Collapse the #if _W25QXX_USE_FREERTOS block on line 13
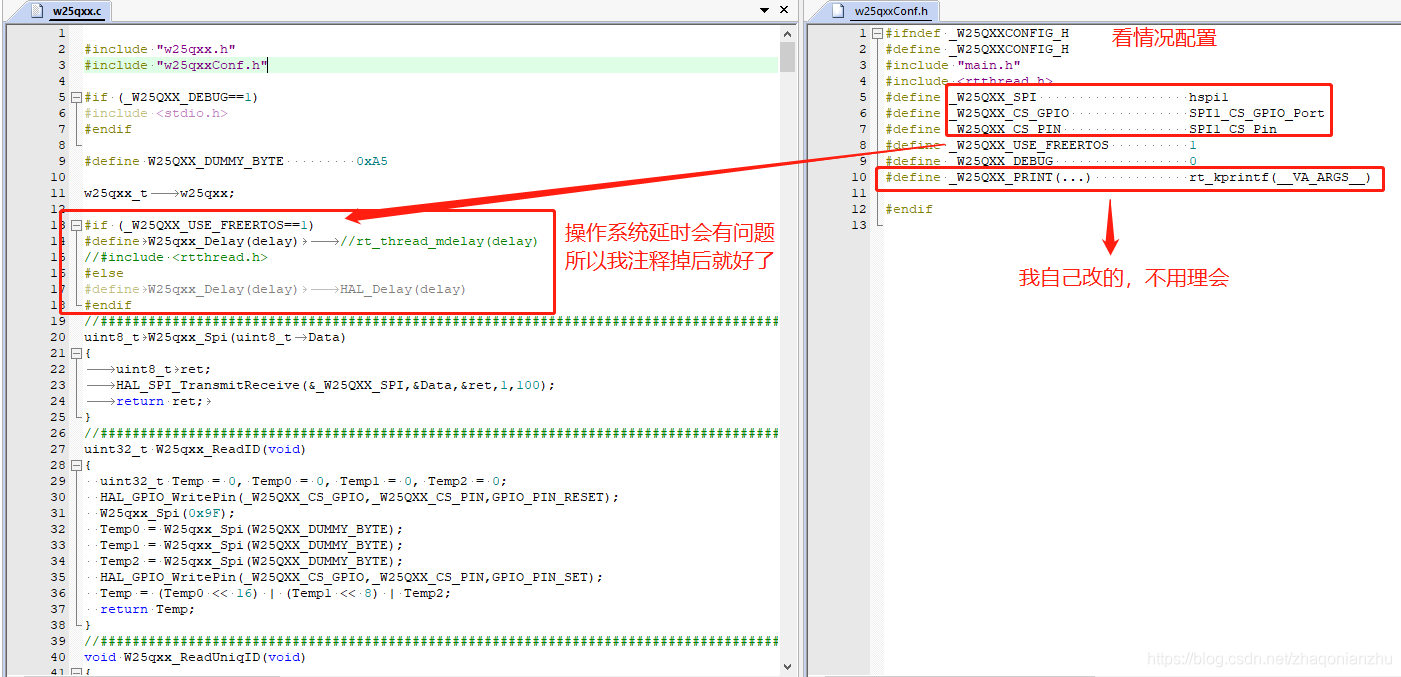The width and height of the screenshot is (1401, 677). pos(75,225)
